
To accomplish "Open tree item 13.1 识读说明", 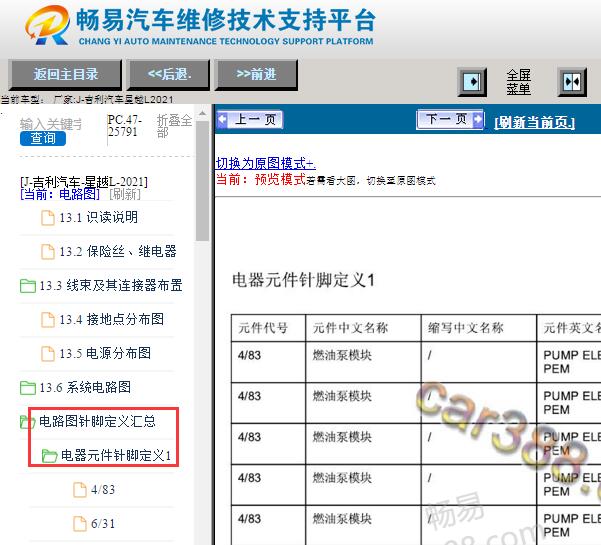I will point(99,218).
